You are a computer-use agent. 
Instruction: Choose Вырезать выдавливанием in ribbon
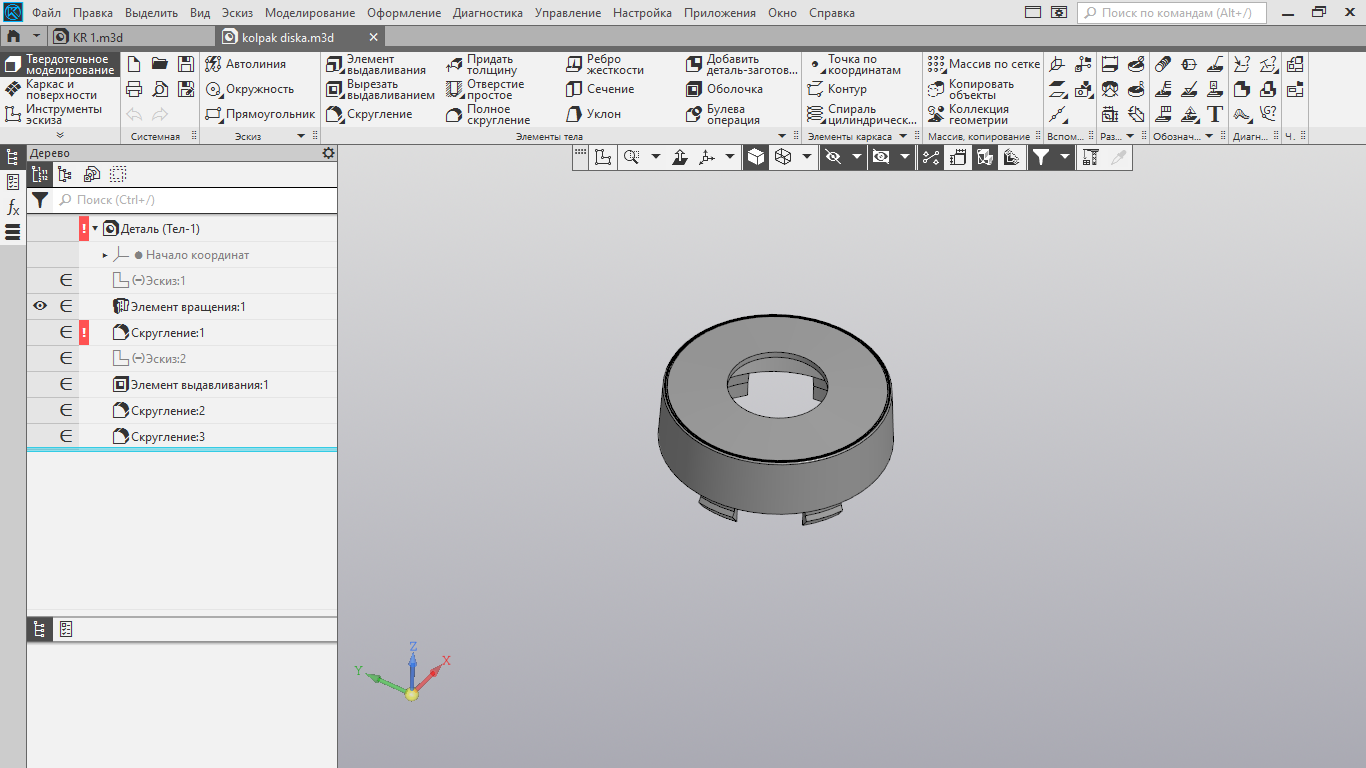pyautogui.click(x=380, y=89)
